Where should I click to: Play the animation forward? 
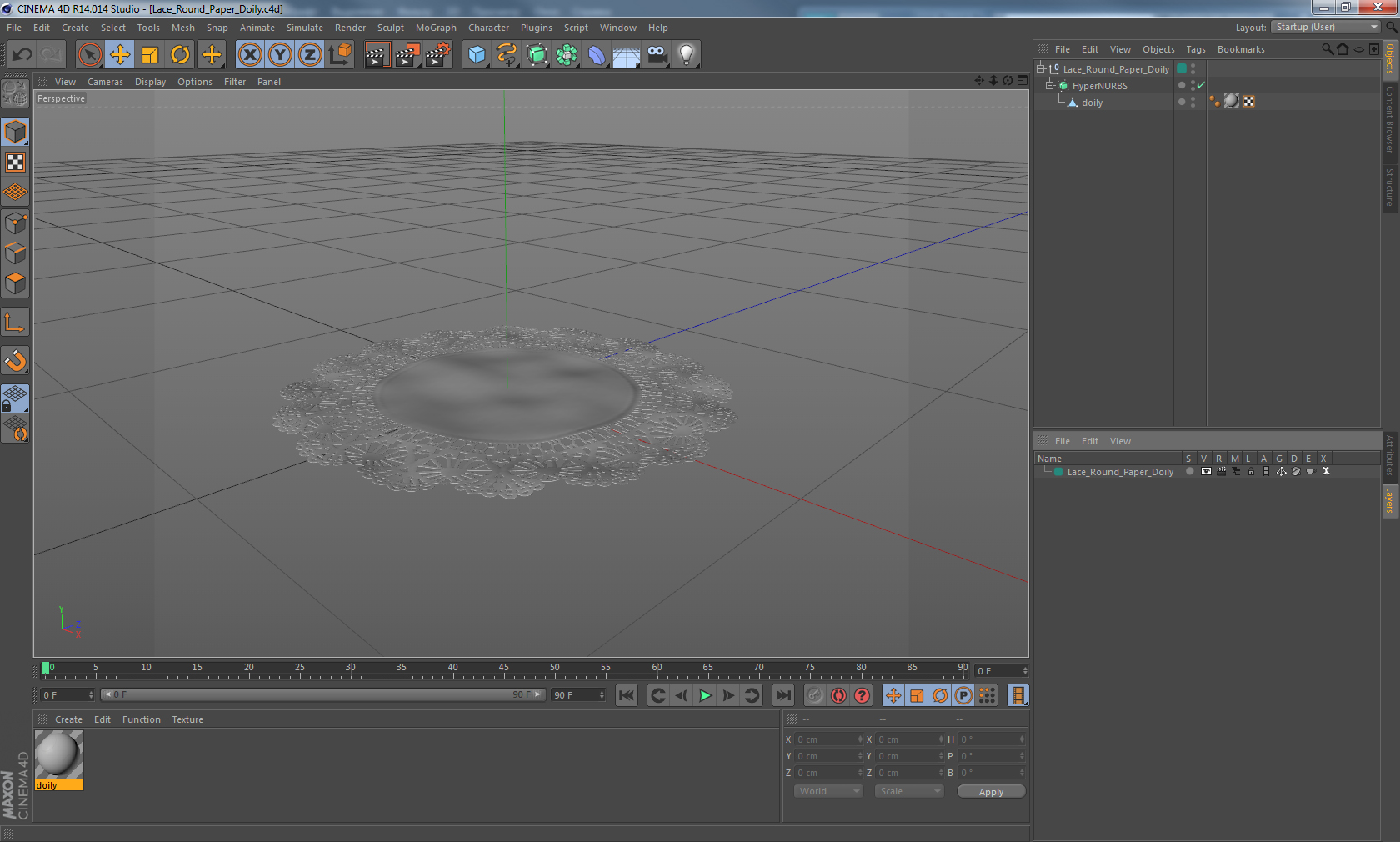[705, 695]
